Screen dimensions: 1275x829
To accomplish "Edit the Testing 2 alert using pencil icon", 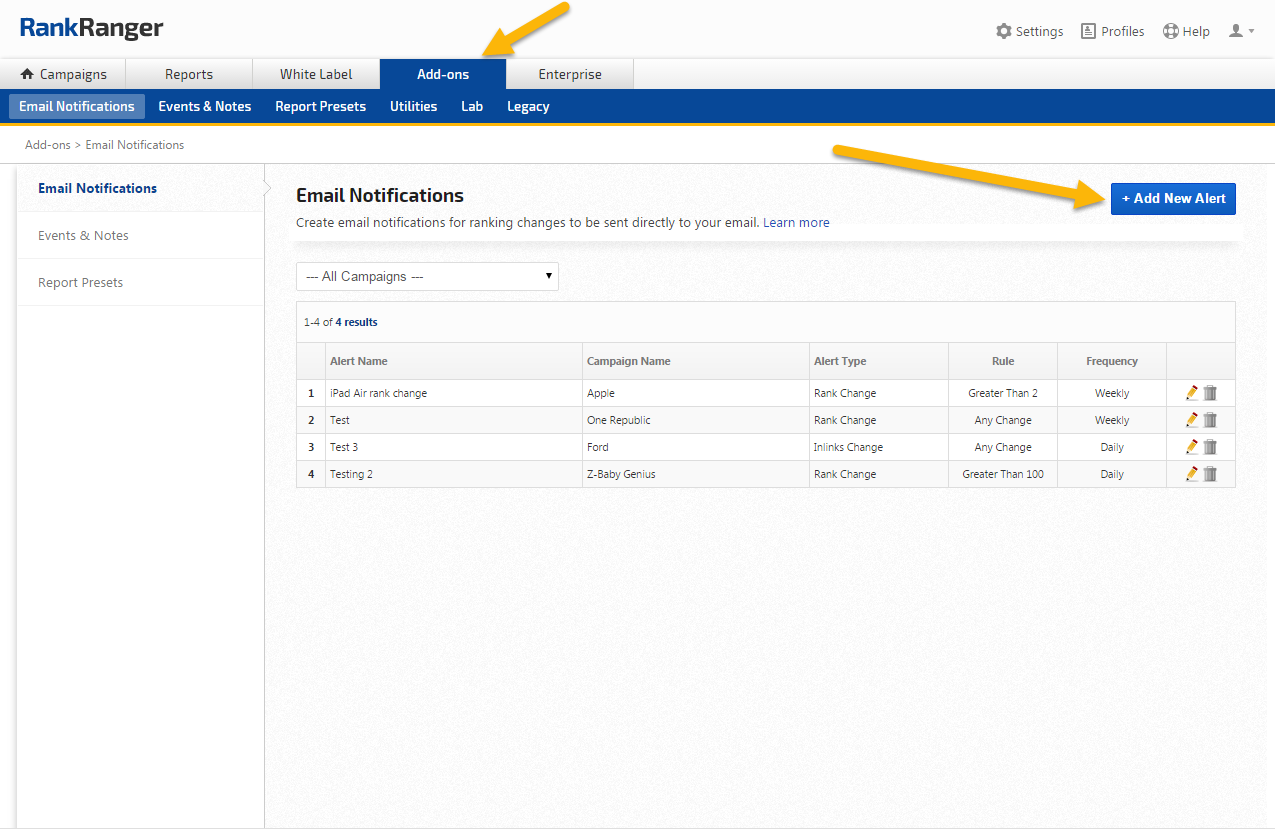I will click(x=1191, y=474).
